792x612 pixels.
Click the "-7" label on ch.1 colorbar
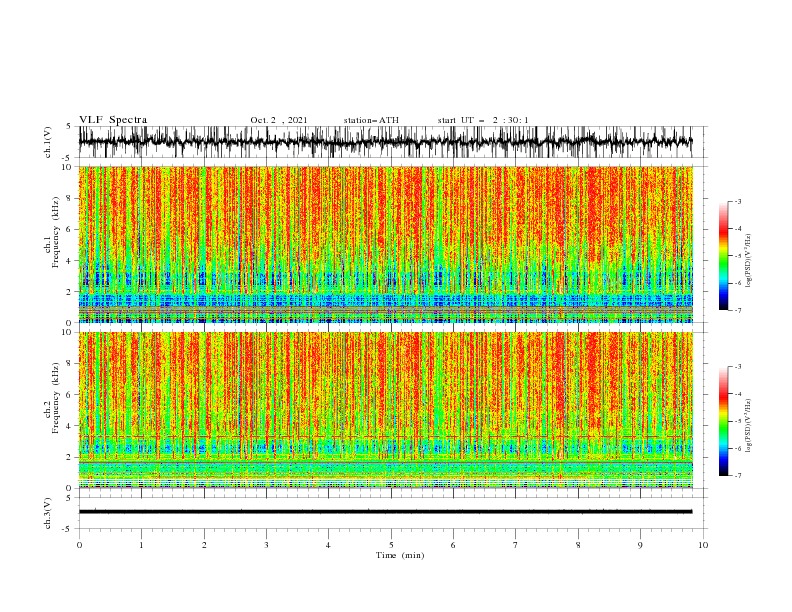tap(737, 310)
